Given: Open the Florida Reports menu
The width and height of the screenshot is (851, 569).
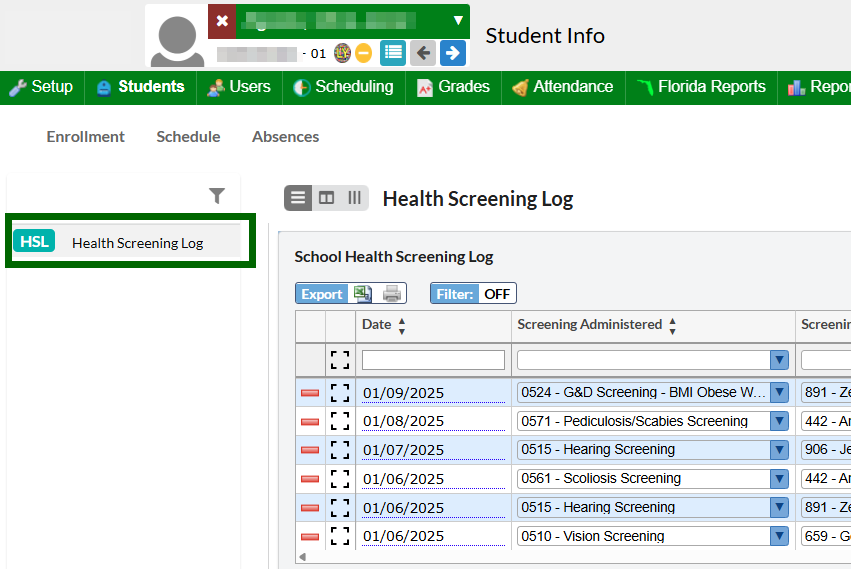Looking at the screenshot, I should coord(701,87).
